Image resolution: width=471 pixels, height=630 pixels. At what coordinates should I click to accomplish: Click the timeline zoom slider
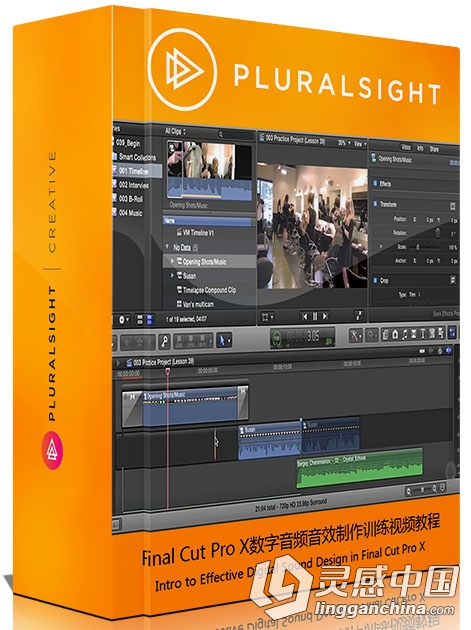click(x=422, y=490)
